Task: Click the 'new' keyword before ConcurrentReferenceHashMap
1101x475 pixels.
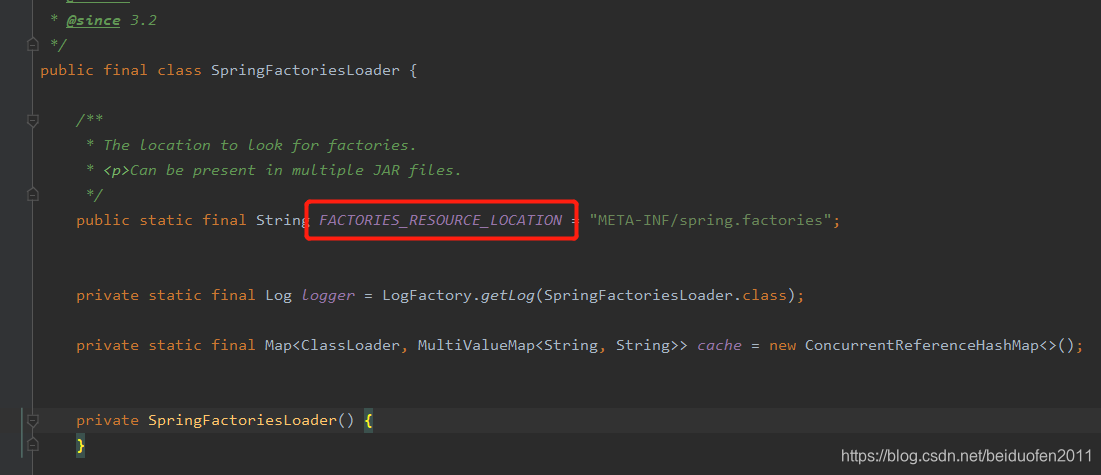Action: pos(782,345)
